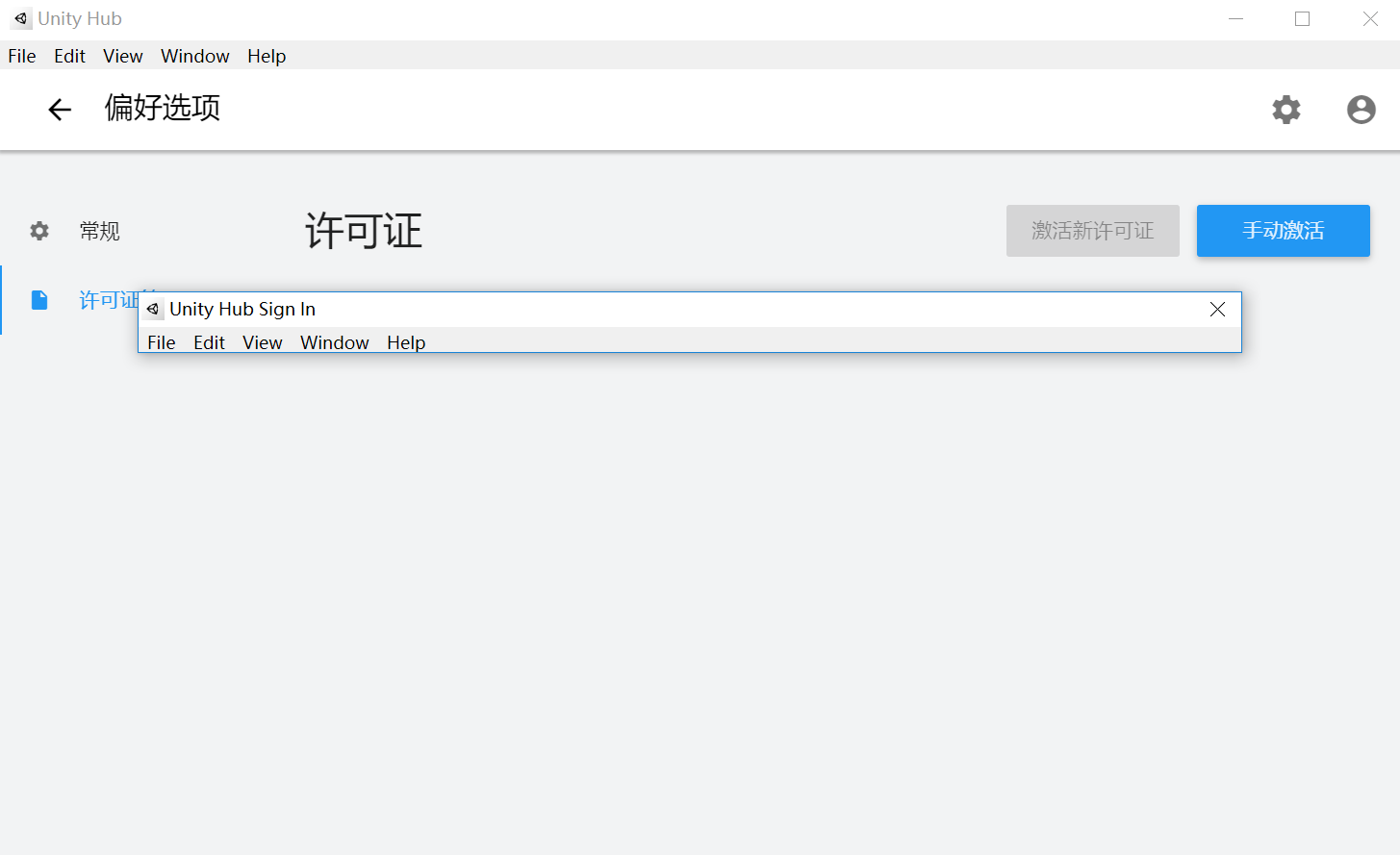Minimize the Unity Hub main window
This screenshot has height=855, width=1400.
[1236, 18]
